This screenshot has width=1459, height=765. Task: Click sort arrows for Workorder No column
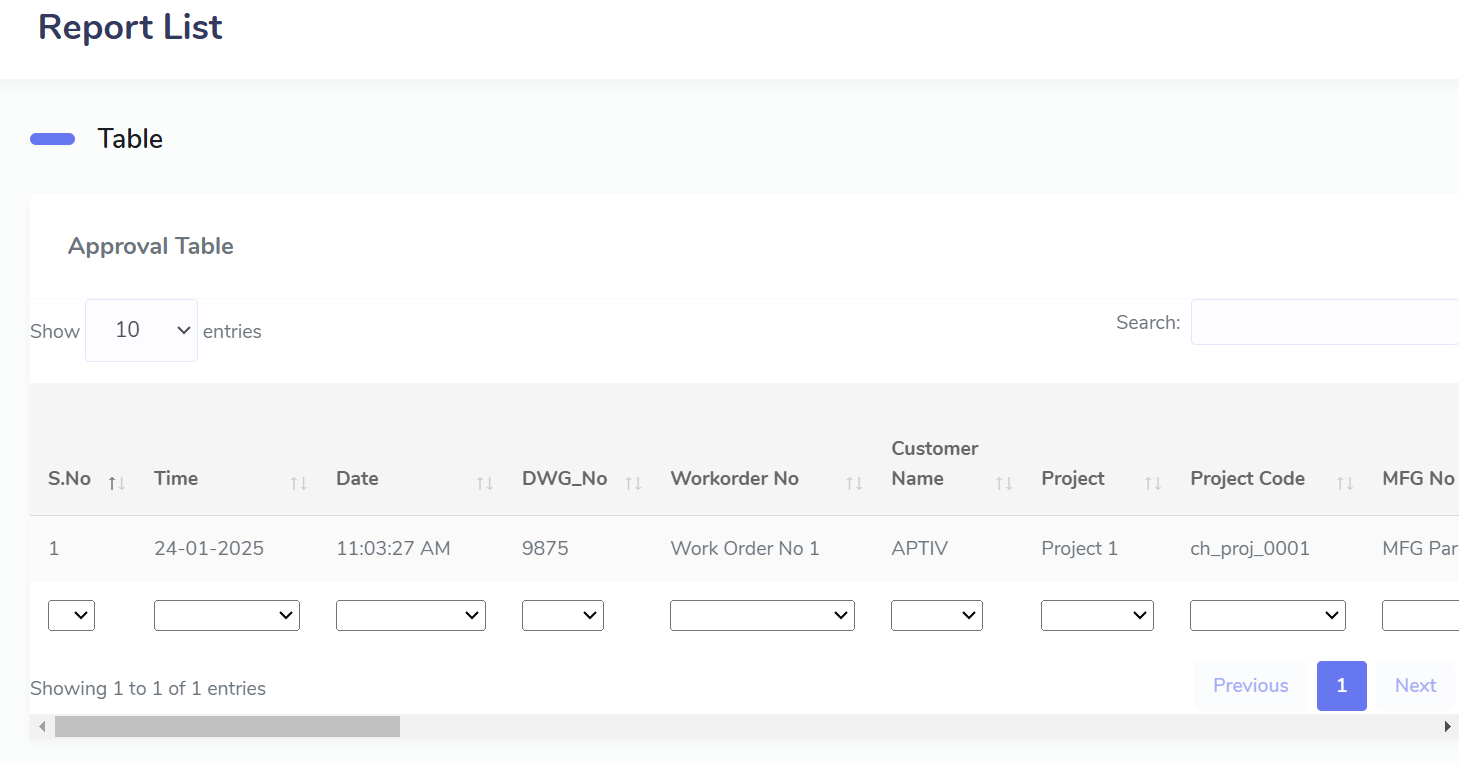pos(853,483)
